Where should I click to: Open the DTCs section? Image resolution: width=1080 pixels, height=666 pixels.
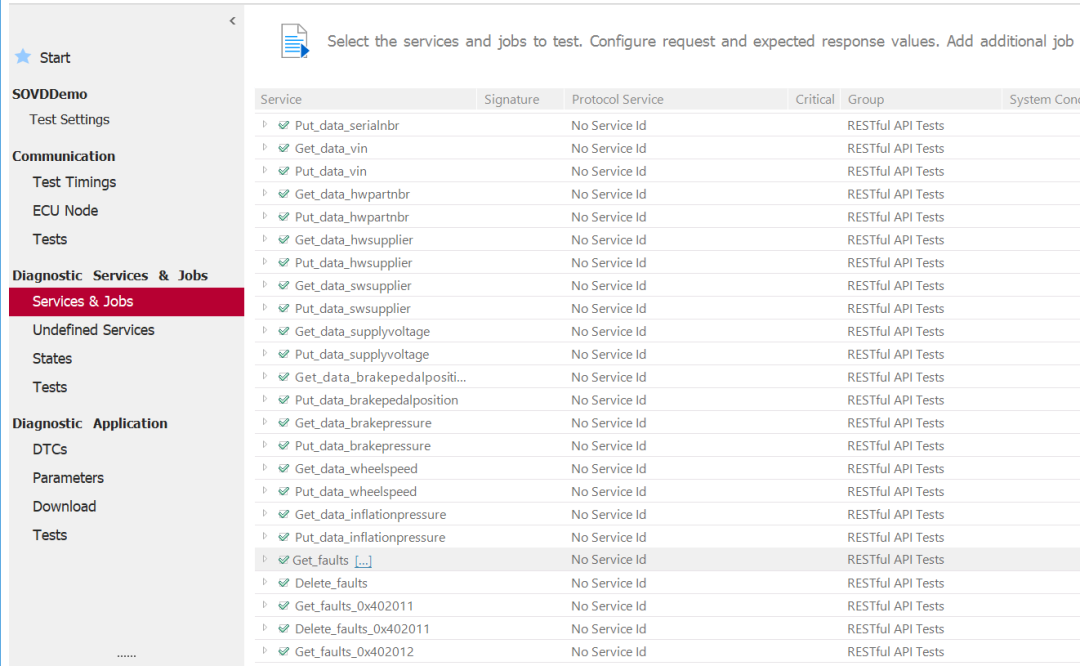50,449
